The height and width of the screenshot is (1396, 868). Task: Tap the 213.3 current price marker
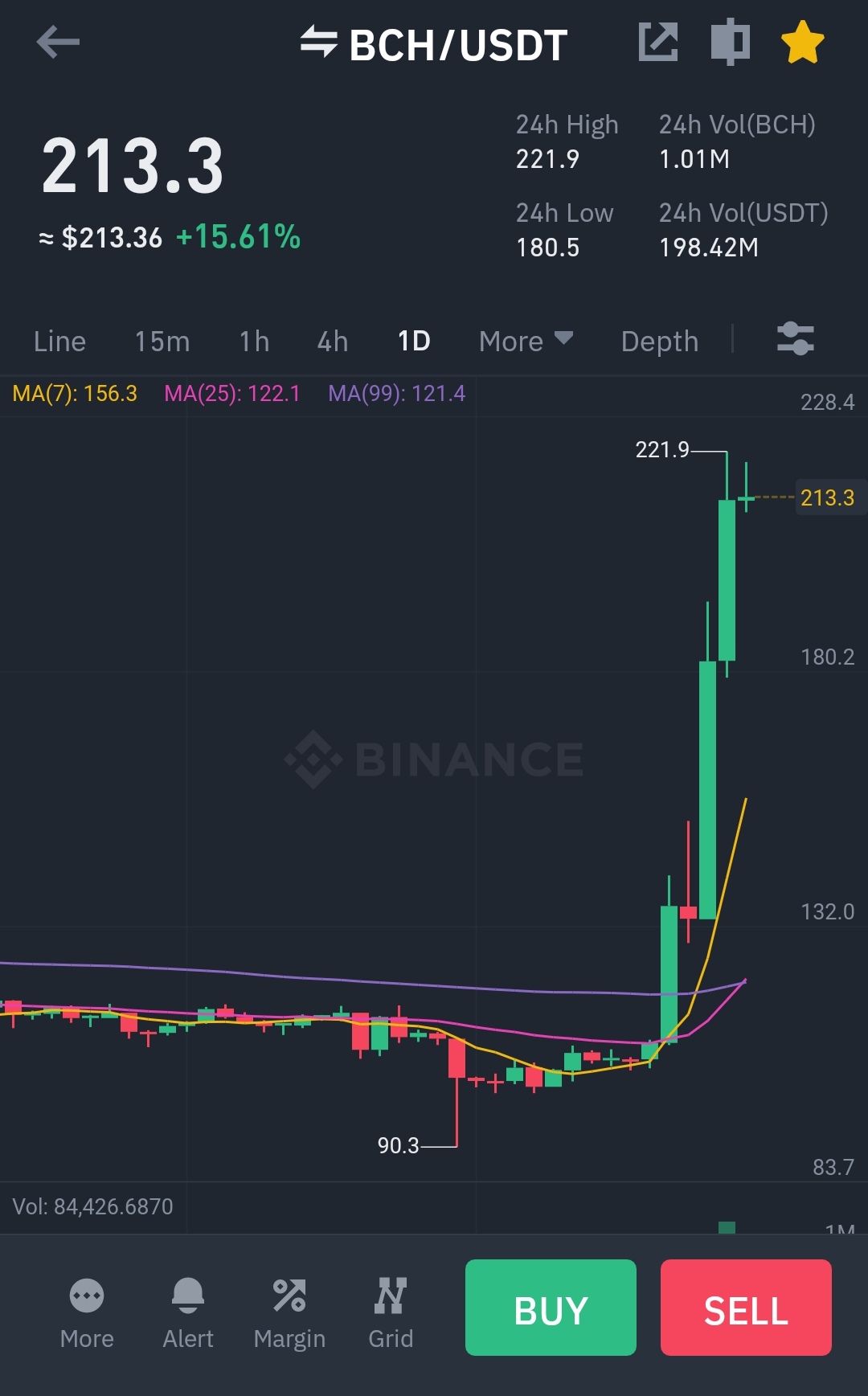[829, 497]
